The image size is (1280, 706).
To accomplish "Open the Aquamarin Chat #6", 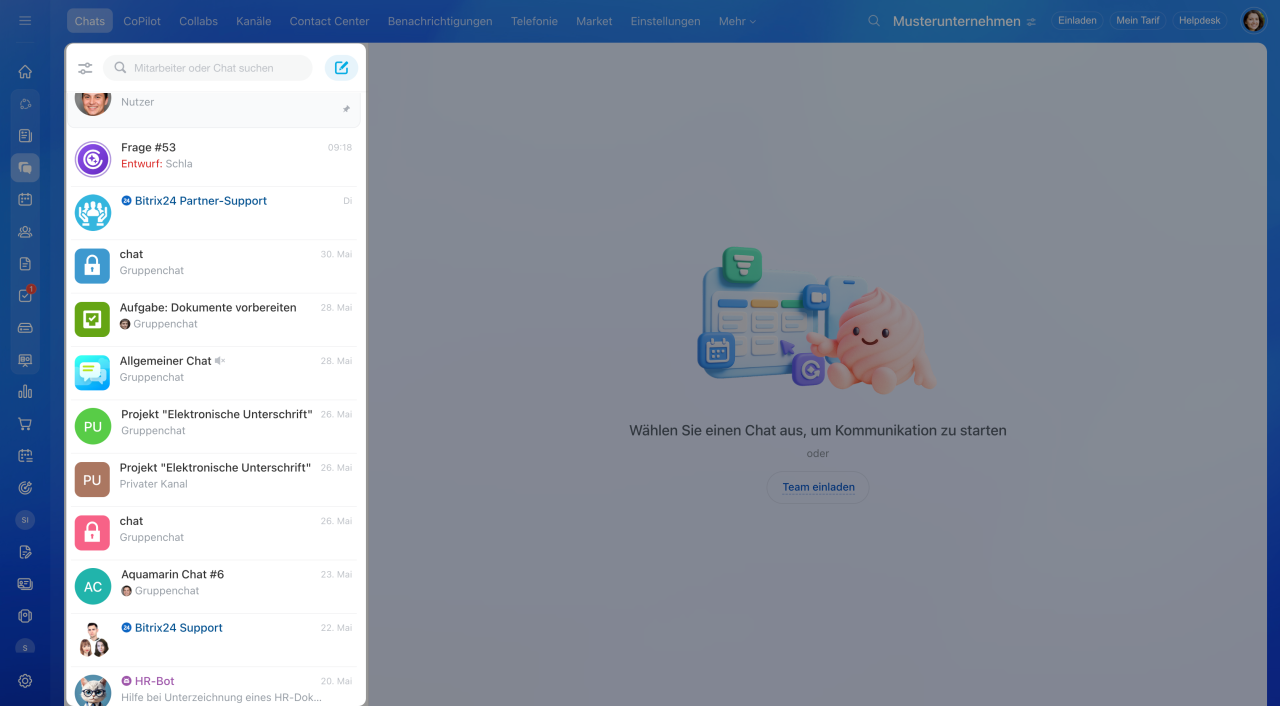I will tap(215, 586).
